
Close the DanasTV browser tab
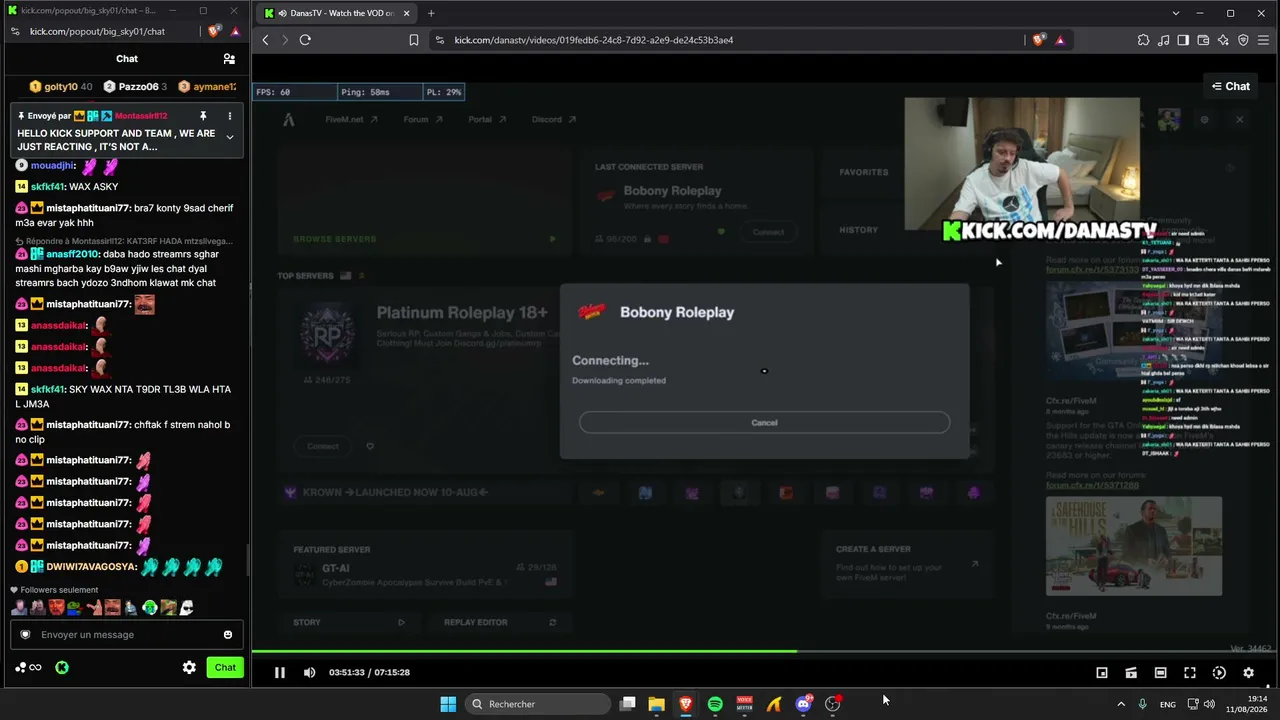click(x=405, y=13)
